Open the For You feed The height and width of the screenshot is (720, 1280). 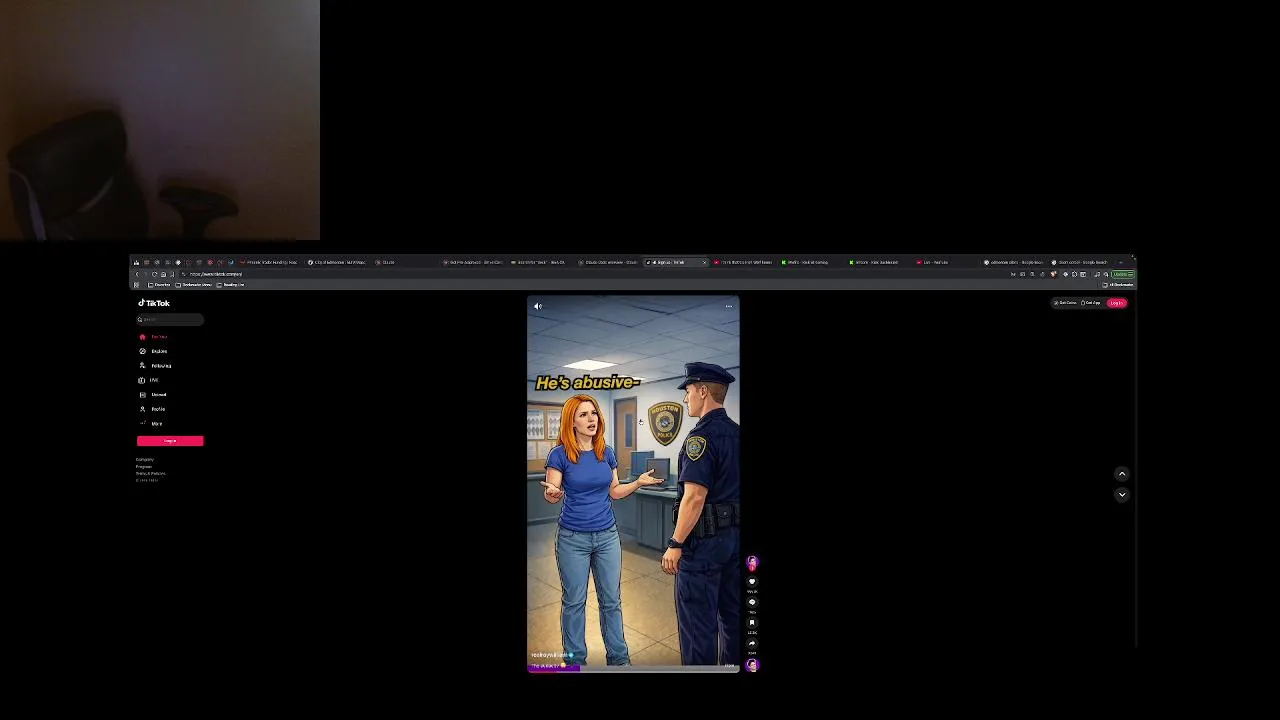pos(154,337)
